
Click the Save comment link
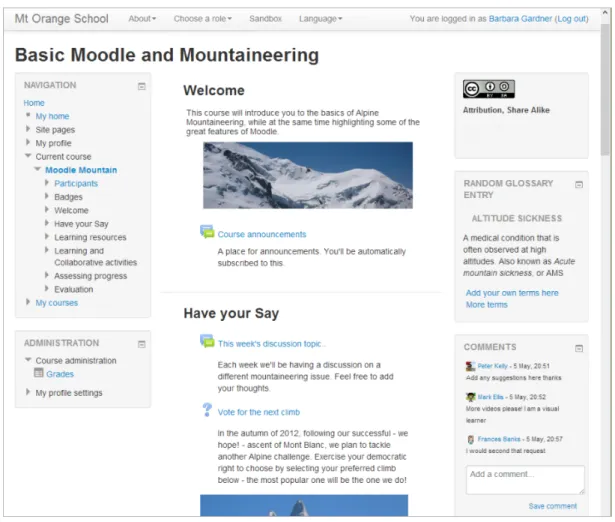[553, 506]
